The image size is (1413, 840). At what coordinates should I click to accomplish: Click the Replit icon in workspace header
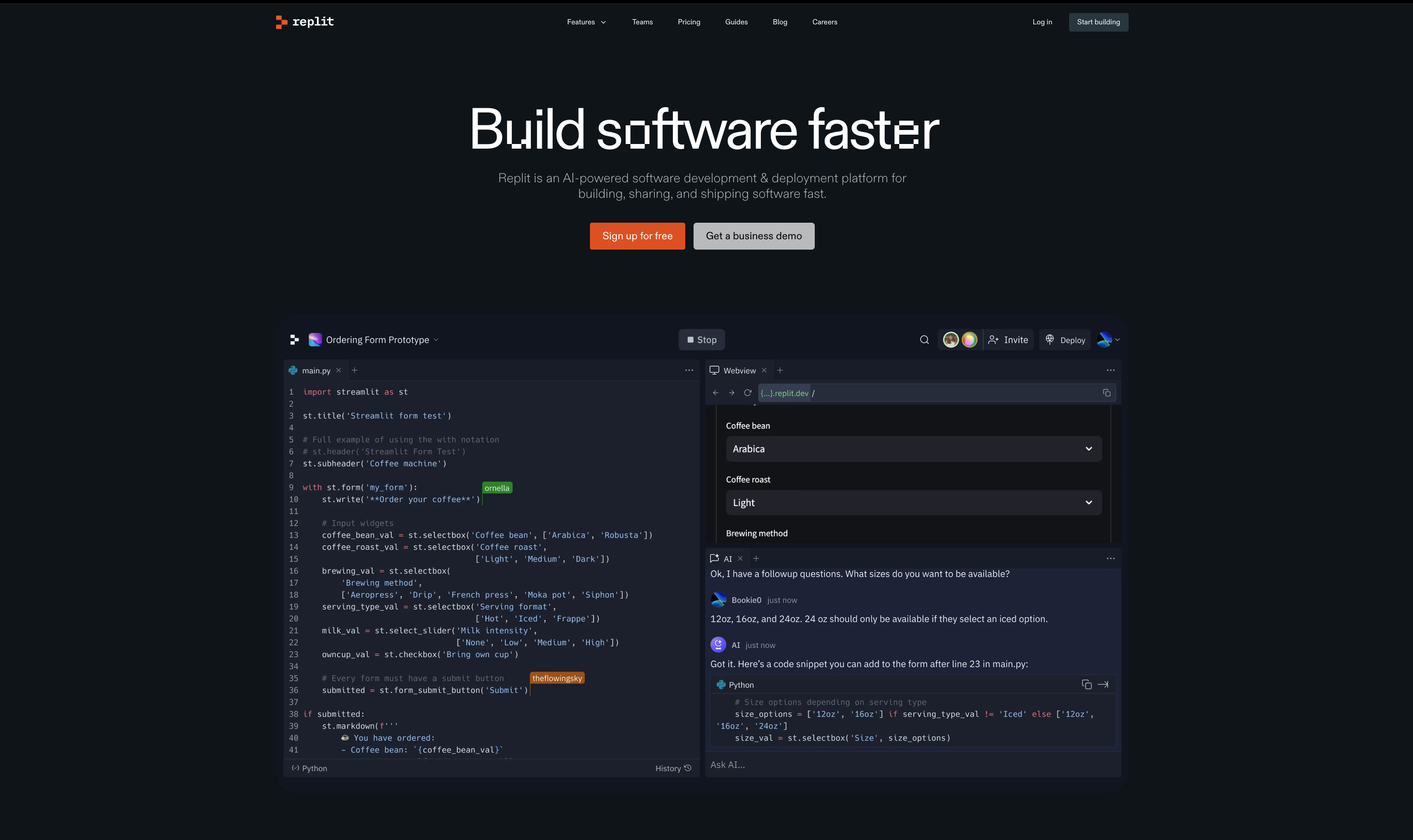294,340
